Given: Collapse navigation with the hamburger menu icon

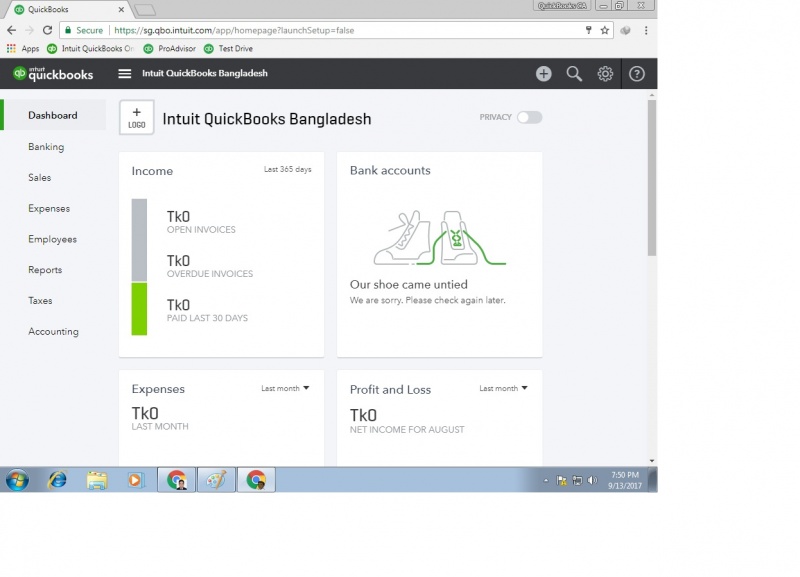Looking at the screenshot, I should click(x=124, y=73).
